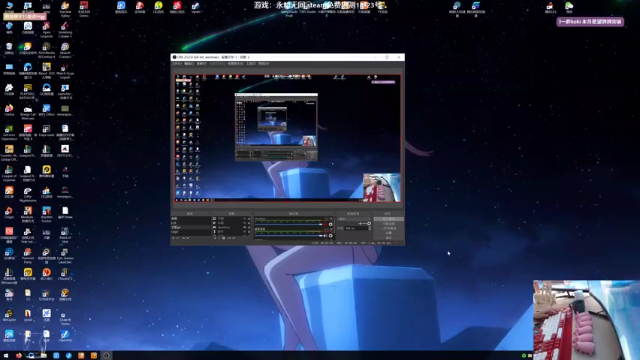The width and height of the screenshot is (640, 360).
Task: Open the Stardew Valley desktop shortcut
Action: tap(65, 8)
